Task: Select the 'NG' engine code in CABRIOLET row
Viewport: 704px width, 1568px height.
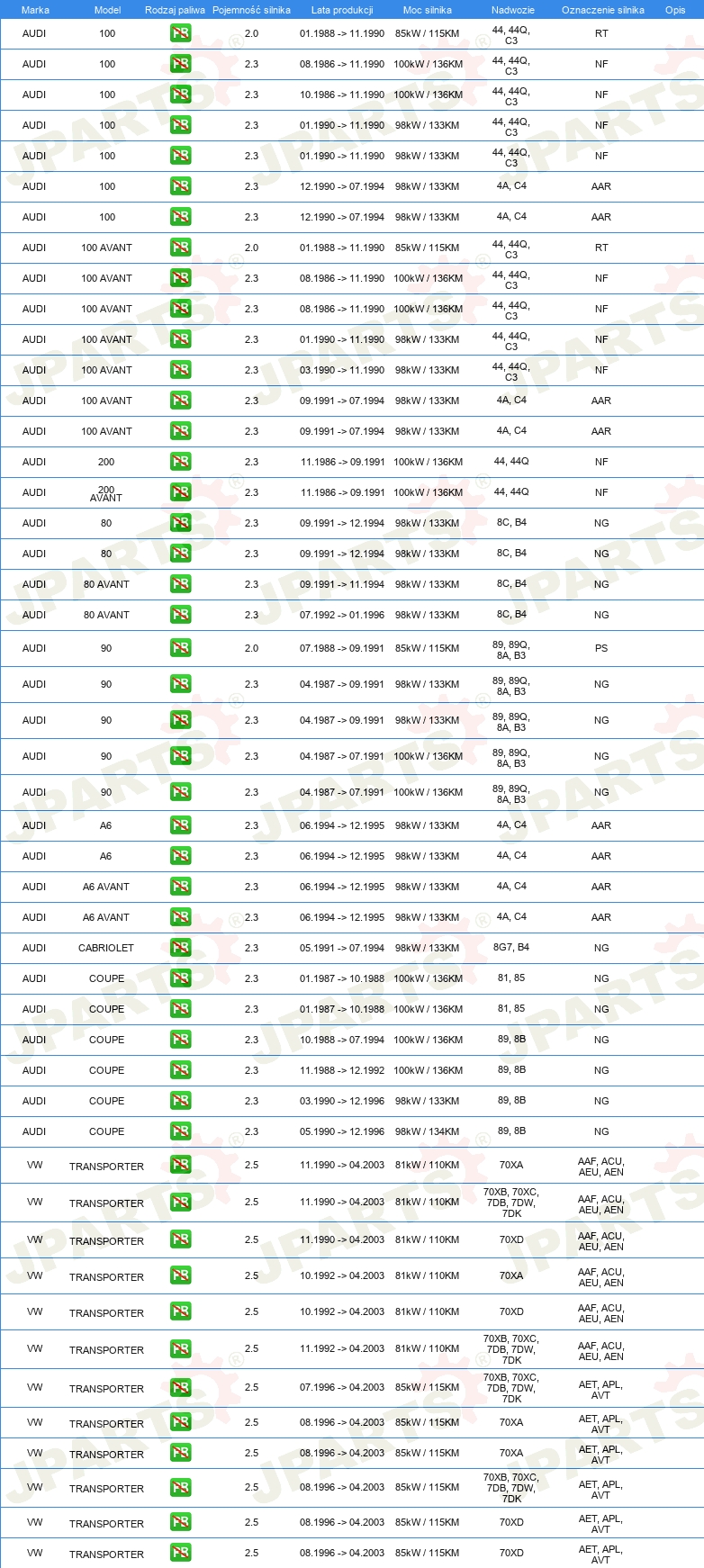Action: pos(601,948)
